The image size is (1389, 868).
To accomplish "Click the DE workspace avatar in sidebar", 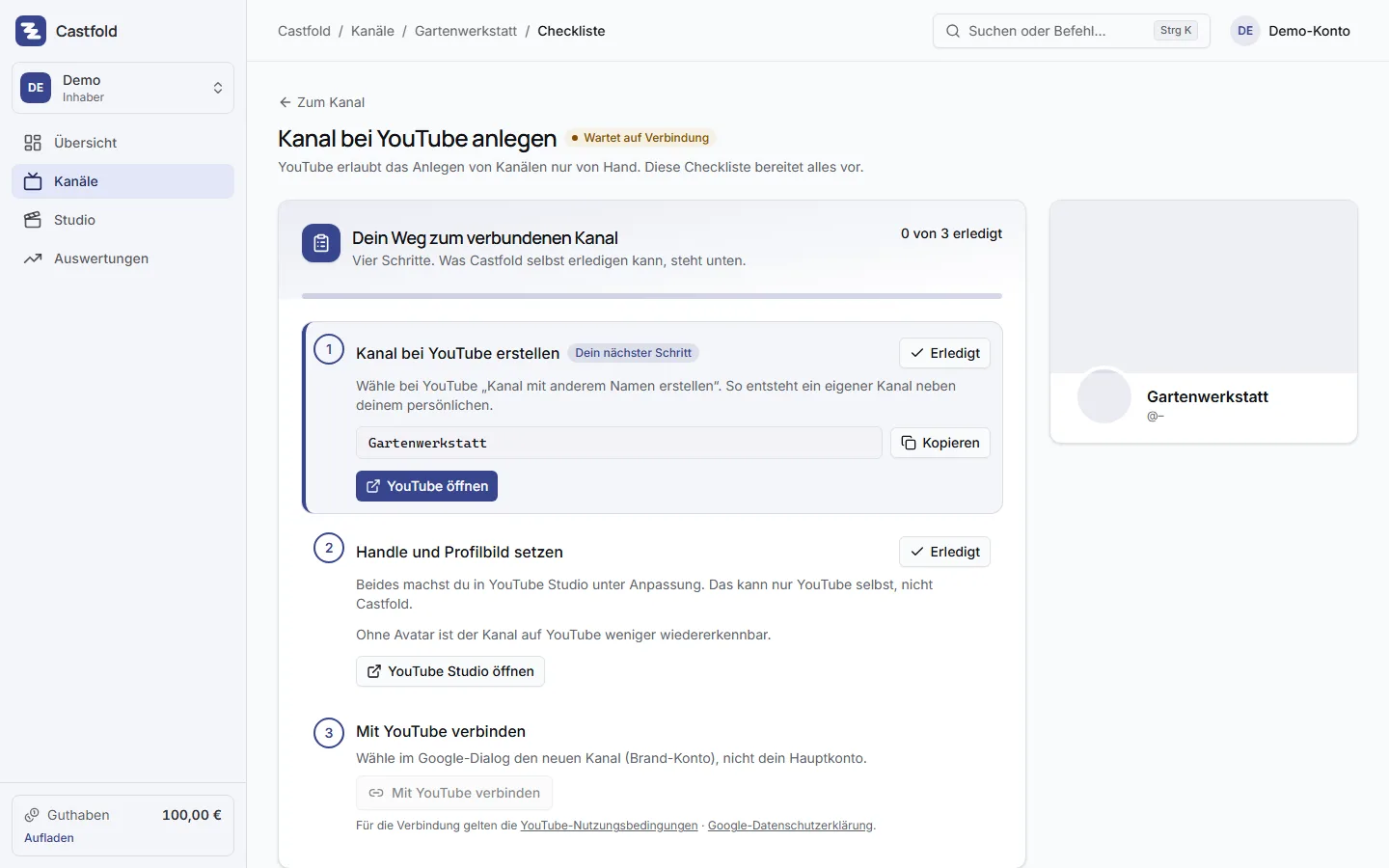I will pos(36,88).
